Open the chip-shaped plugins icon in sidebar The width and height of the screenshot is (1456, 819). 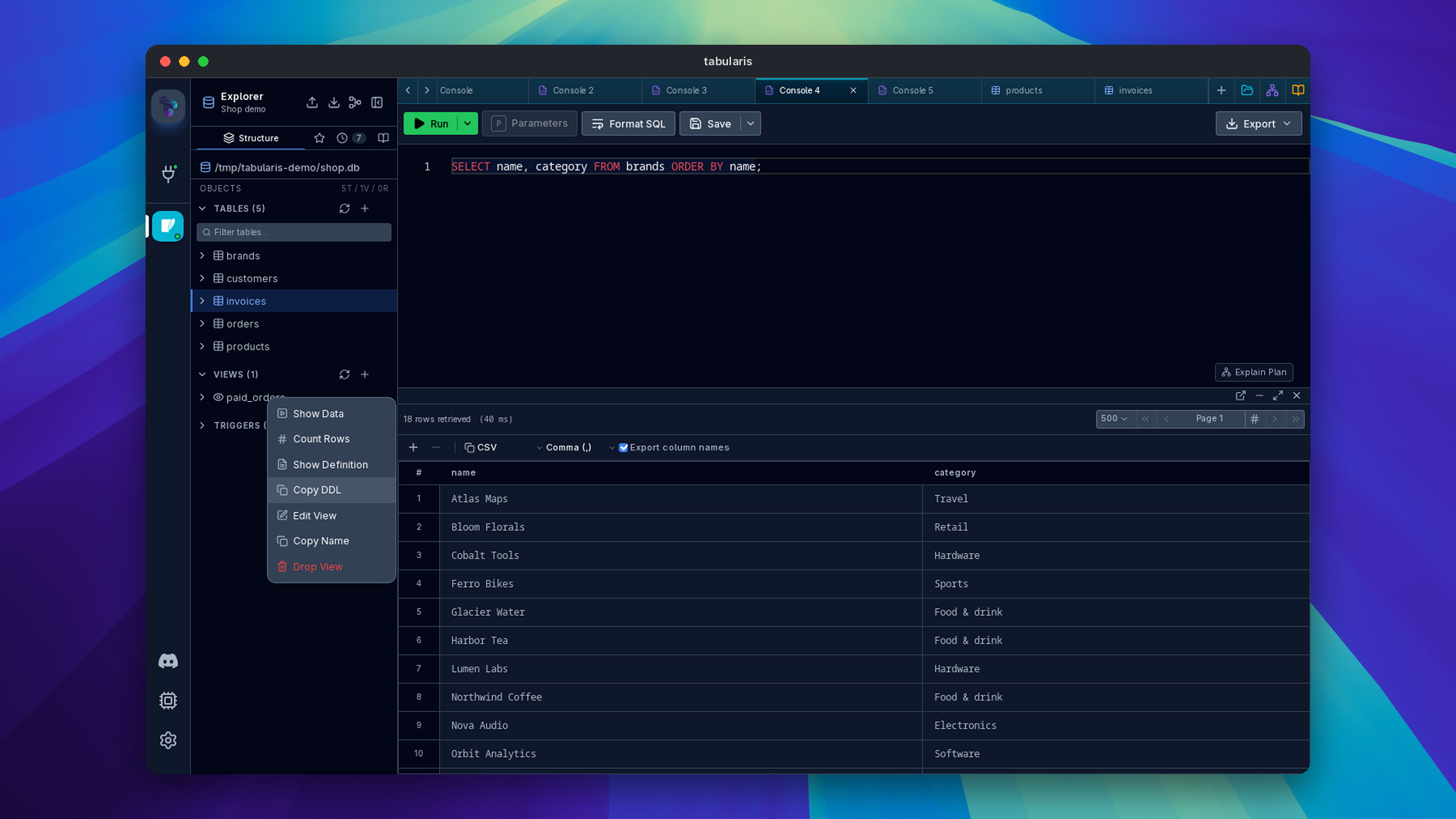pyautogui.click(x=168, y=701)
